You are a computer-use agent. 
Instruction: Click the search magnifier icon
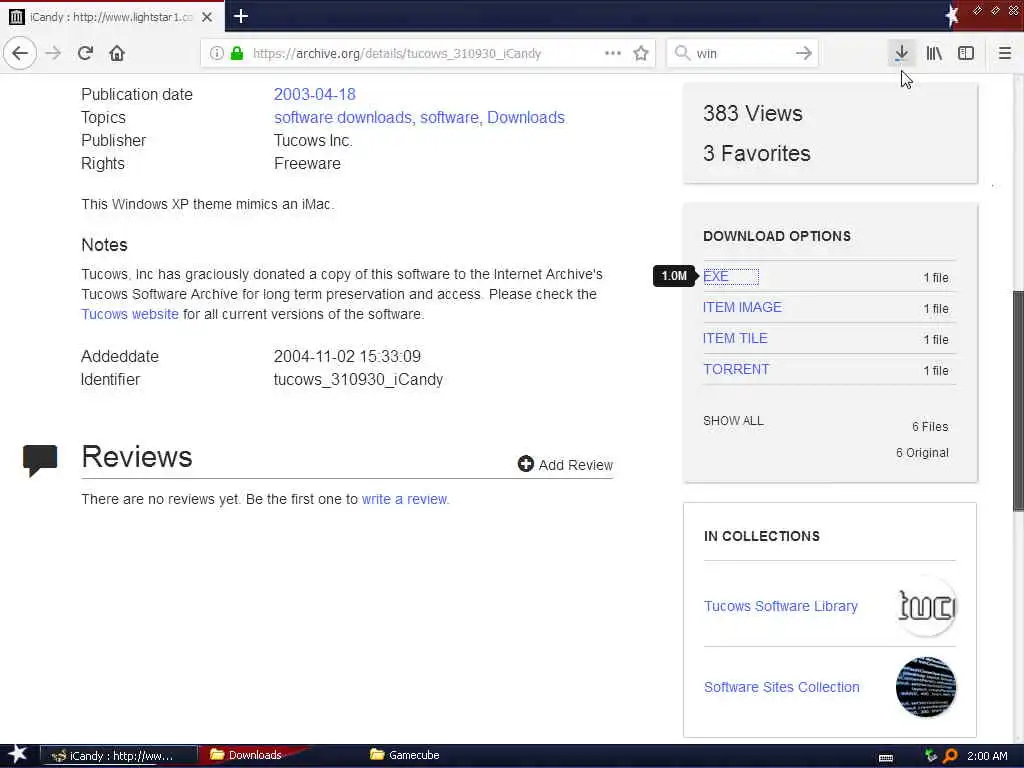click(x=682, y=53)
